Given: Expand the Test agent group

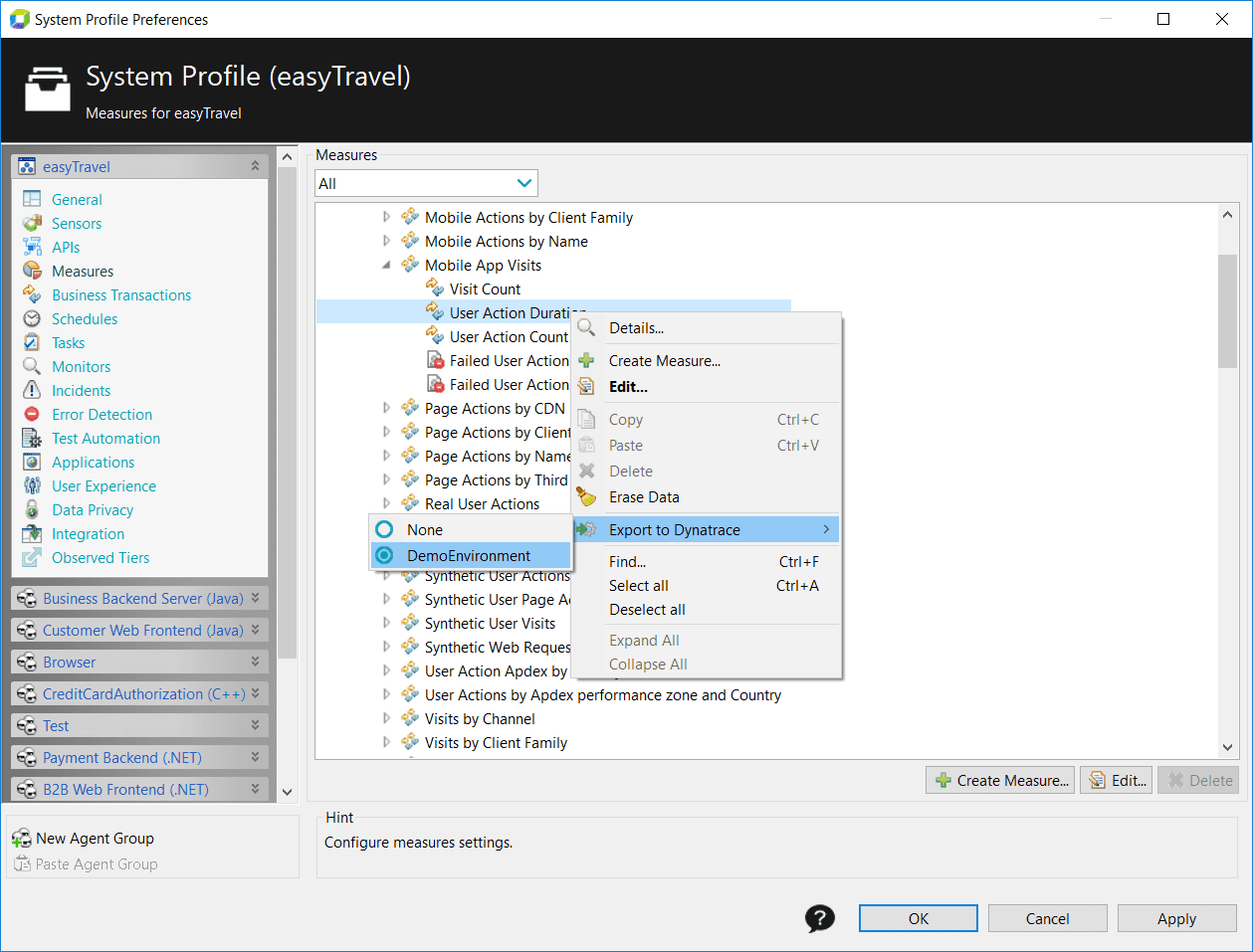Looking at the screenshot, I should coord(255,725).
